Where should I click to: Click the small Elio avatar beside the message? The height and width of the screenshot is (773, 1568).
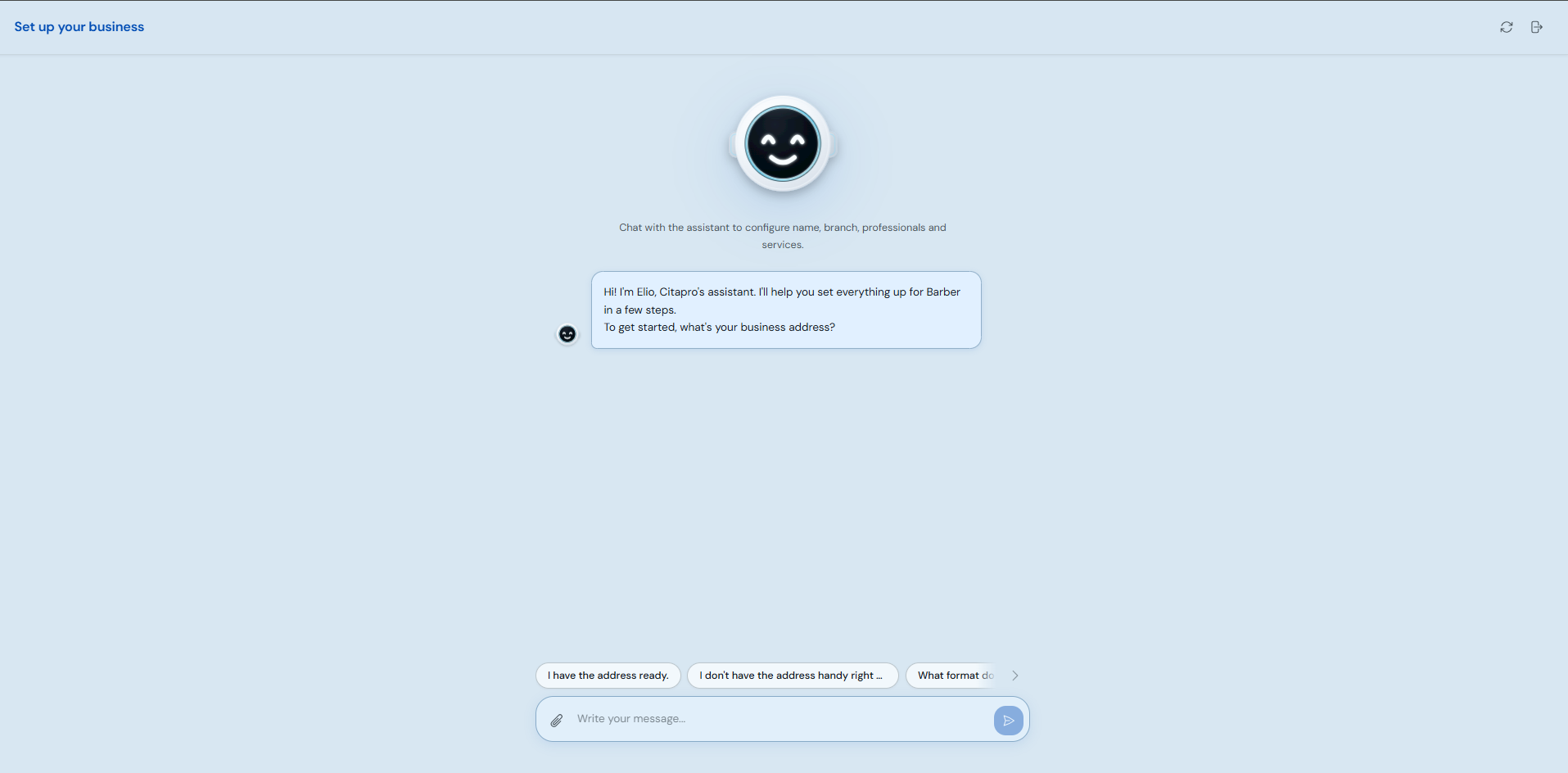[567, 334]
